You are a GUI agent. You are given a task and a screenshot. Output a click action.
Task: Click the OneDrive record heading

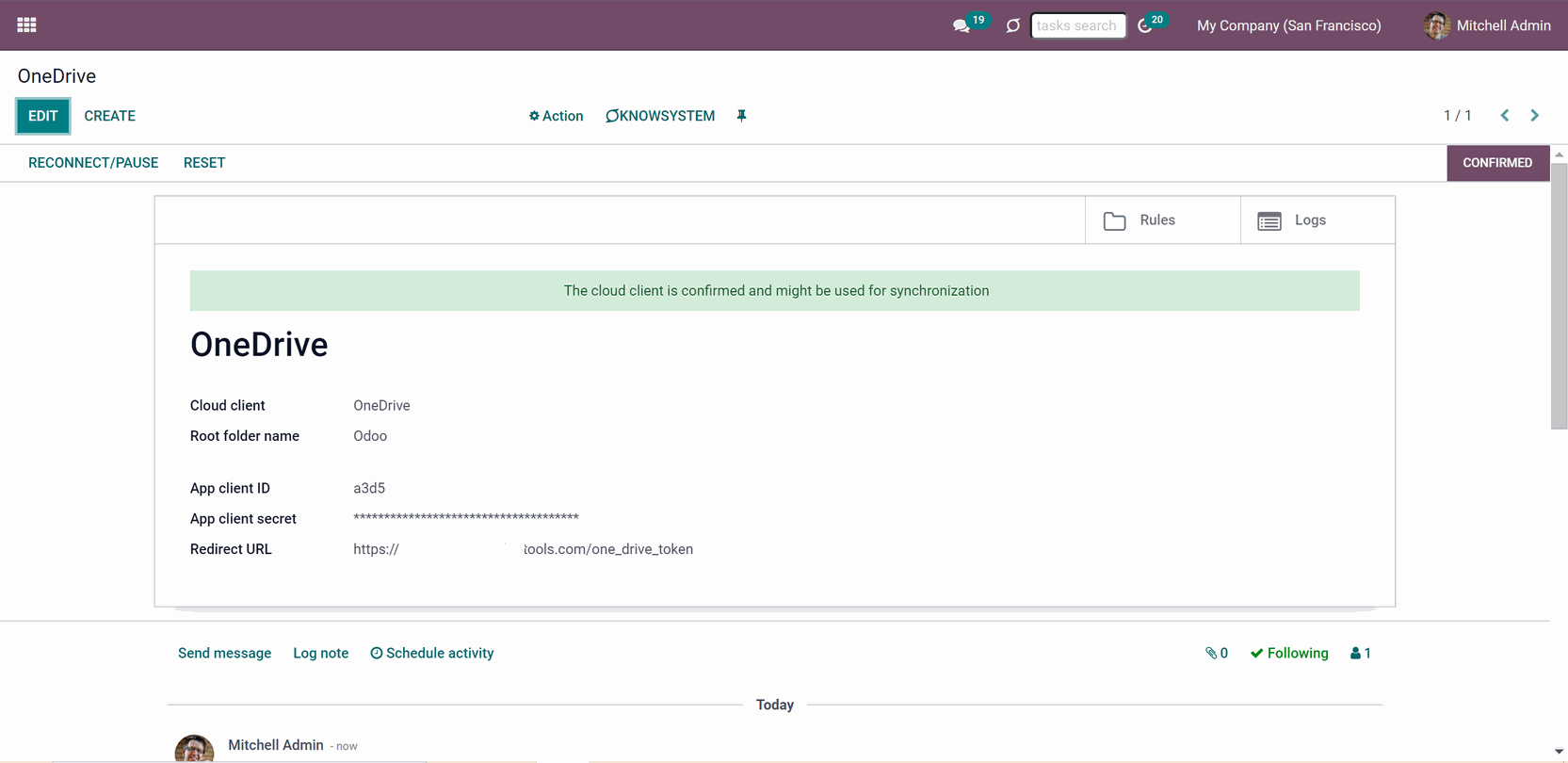(x=259, y=345)
